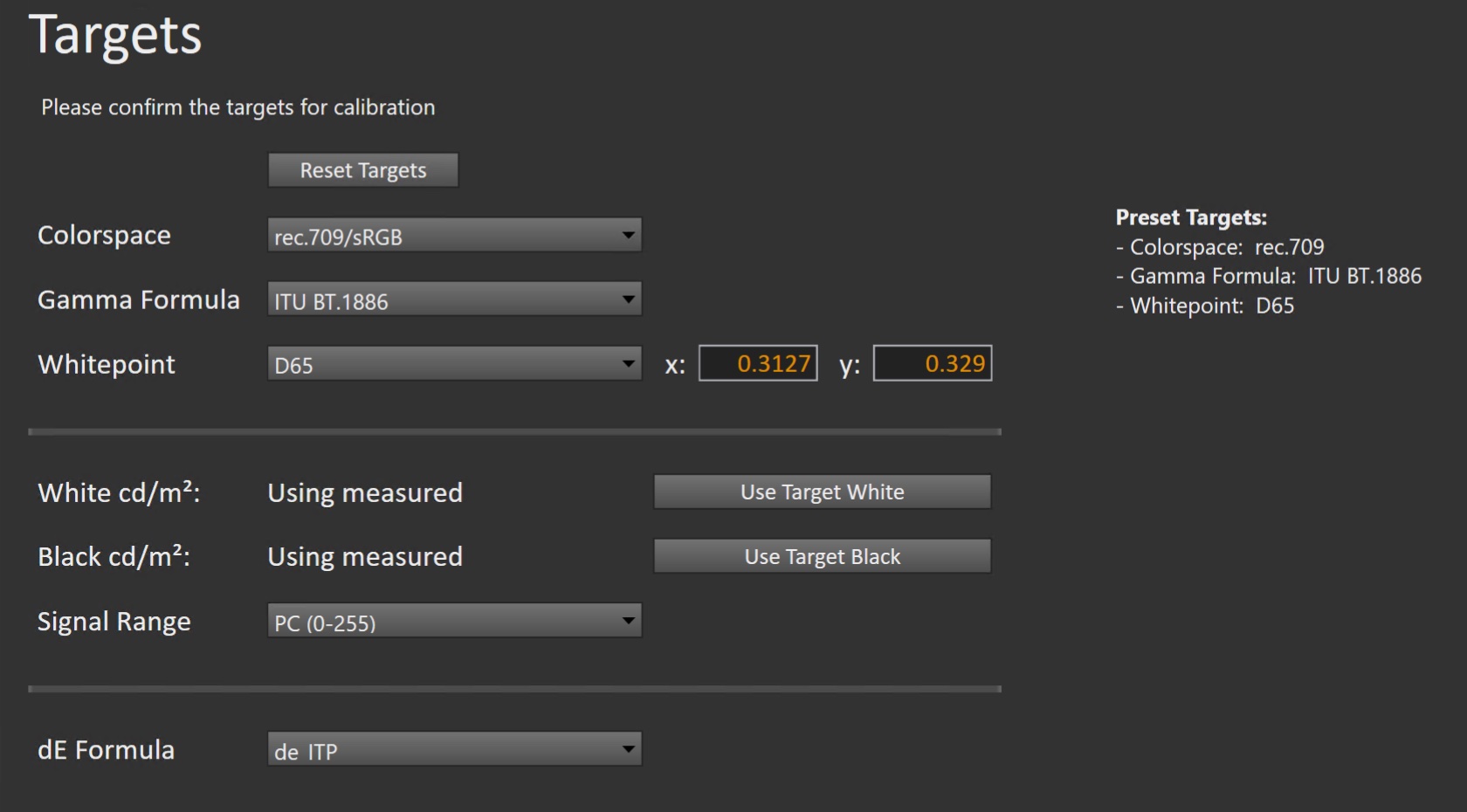Click the whitepoint x value field
The width and height of the screenshot is (1467, 812).
[758, 363]
